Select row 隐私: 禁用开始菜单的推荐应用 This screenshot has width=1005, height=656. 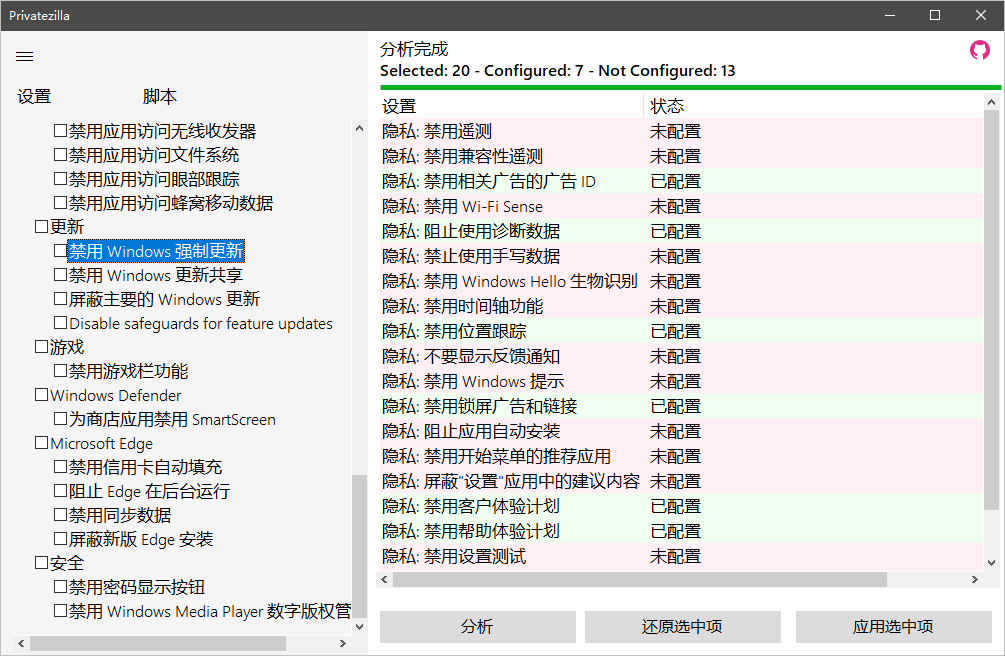tap(681, 457)
